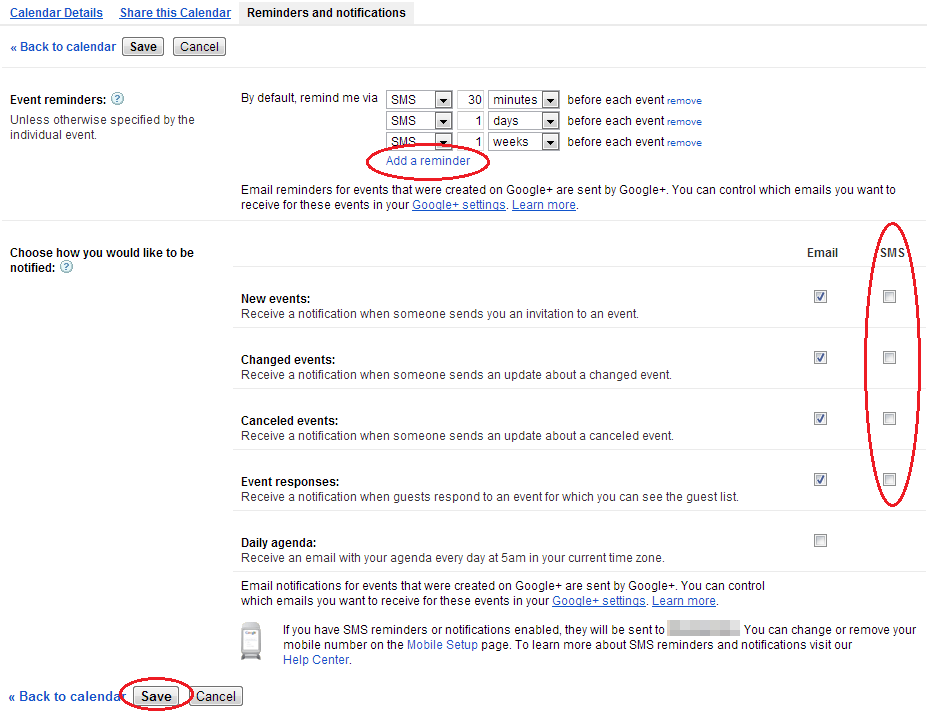927x716 pixels.
Task: Click the bottom Save button
Action: 156,696
